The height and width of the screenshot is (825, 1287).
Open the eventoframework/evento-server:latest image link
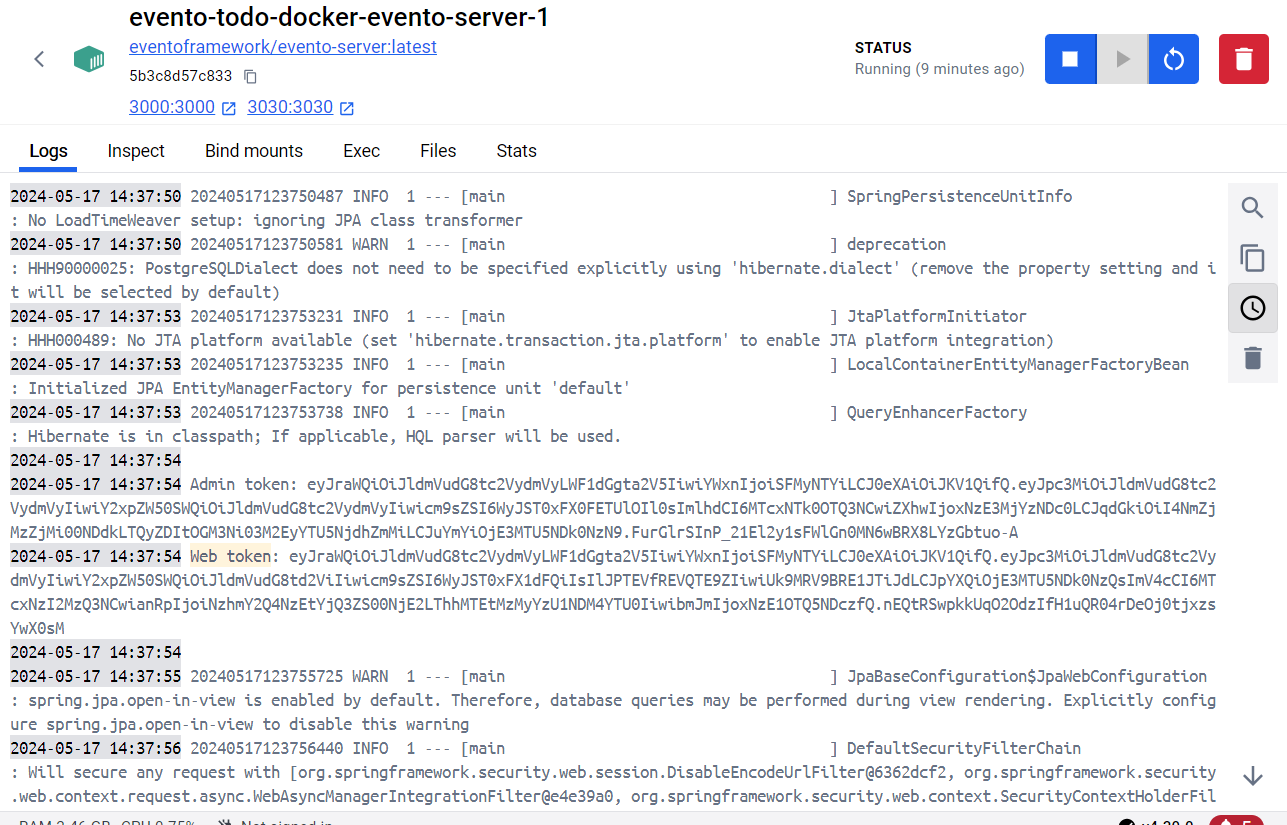(283, 47)
